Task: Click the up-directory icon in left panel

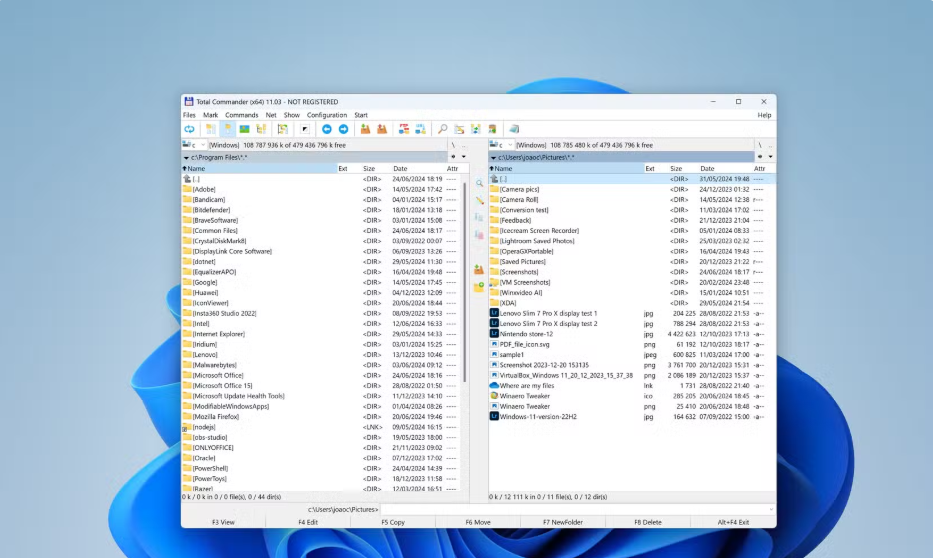Action: 187,178
